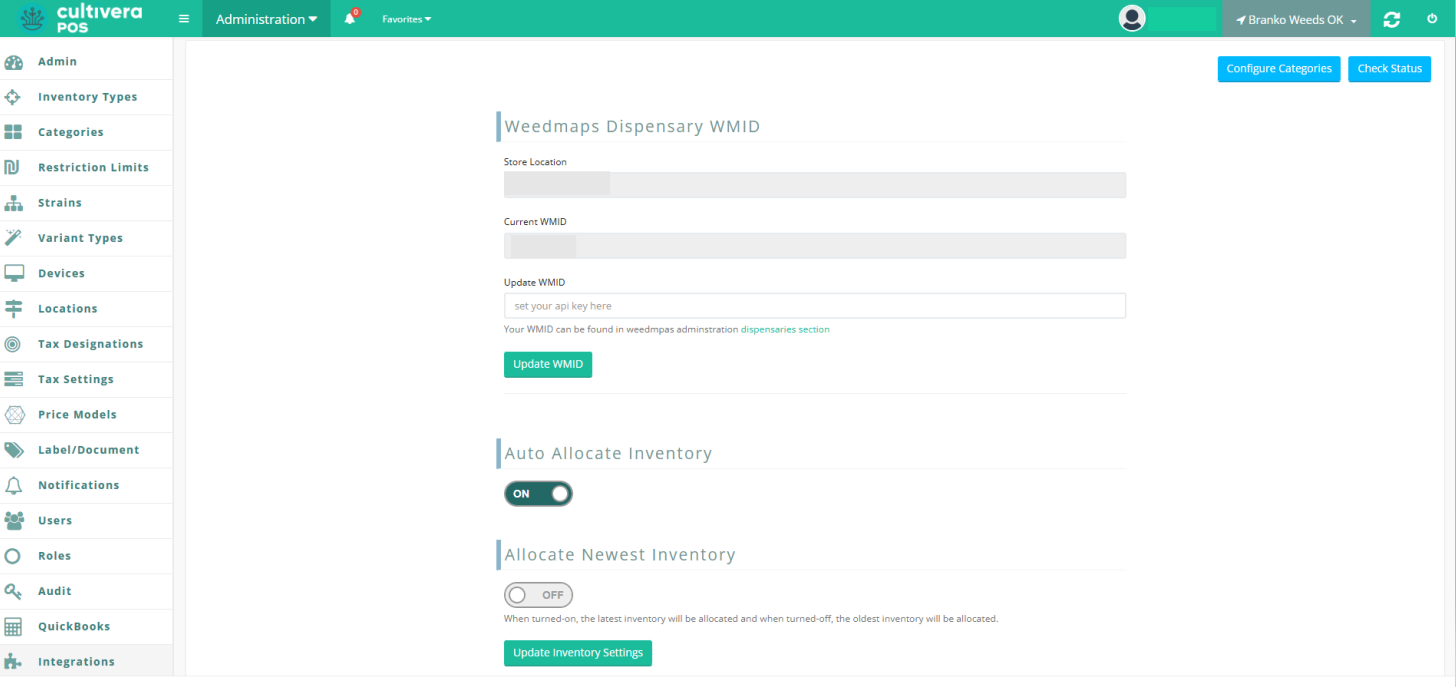Toggle the hamburger menu icon

tap(184, 19)
